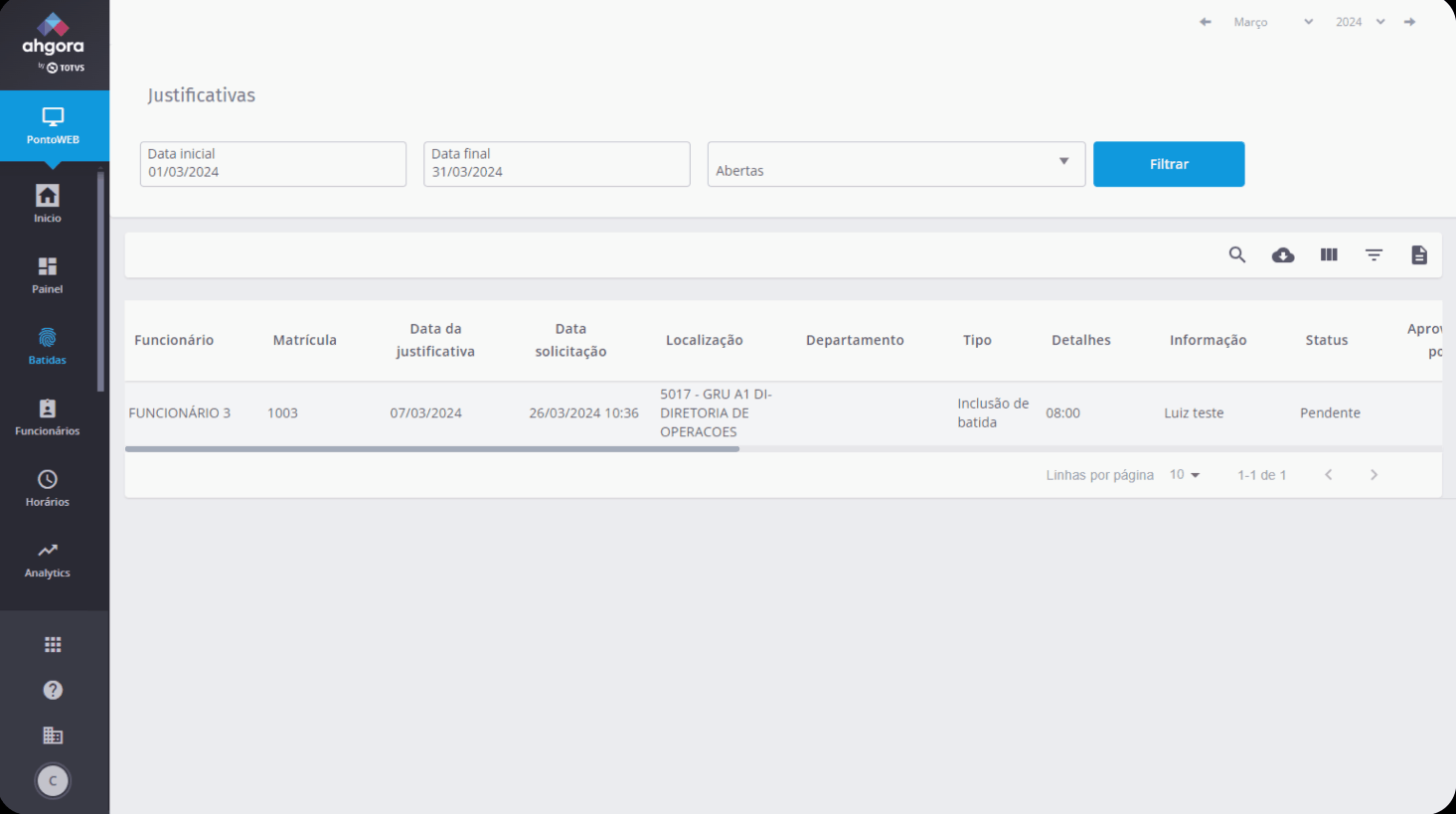
Task: Click the document report icon
Action: pyautogui.click(x=1419, y=255)
